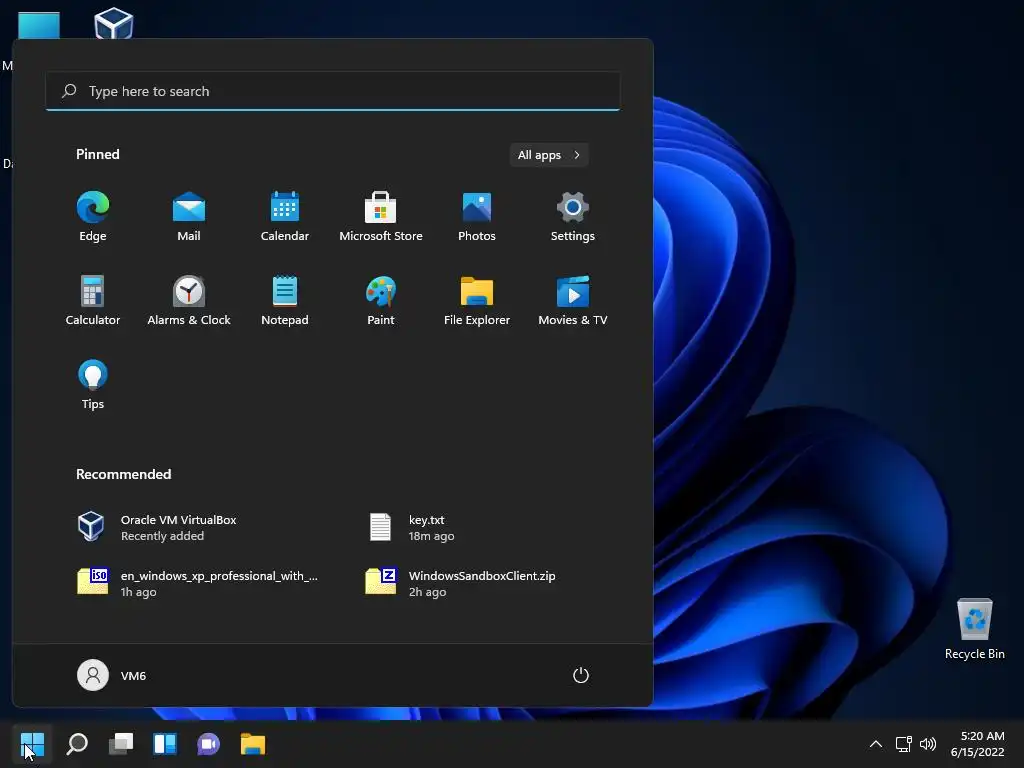Click the Pinned section heading

point(98,154)
